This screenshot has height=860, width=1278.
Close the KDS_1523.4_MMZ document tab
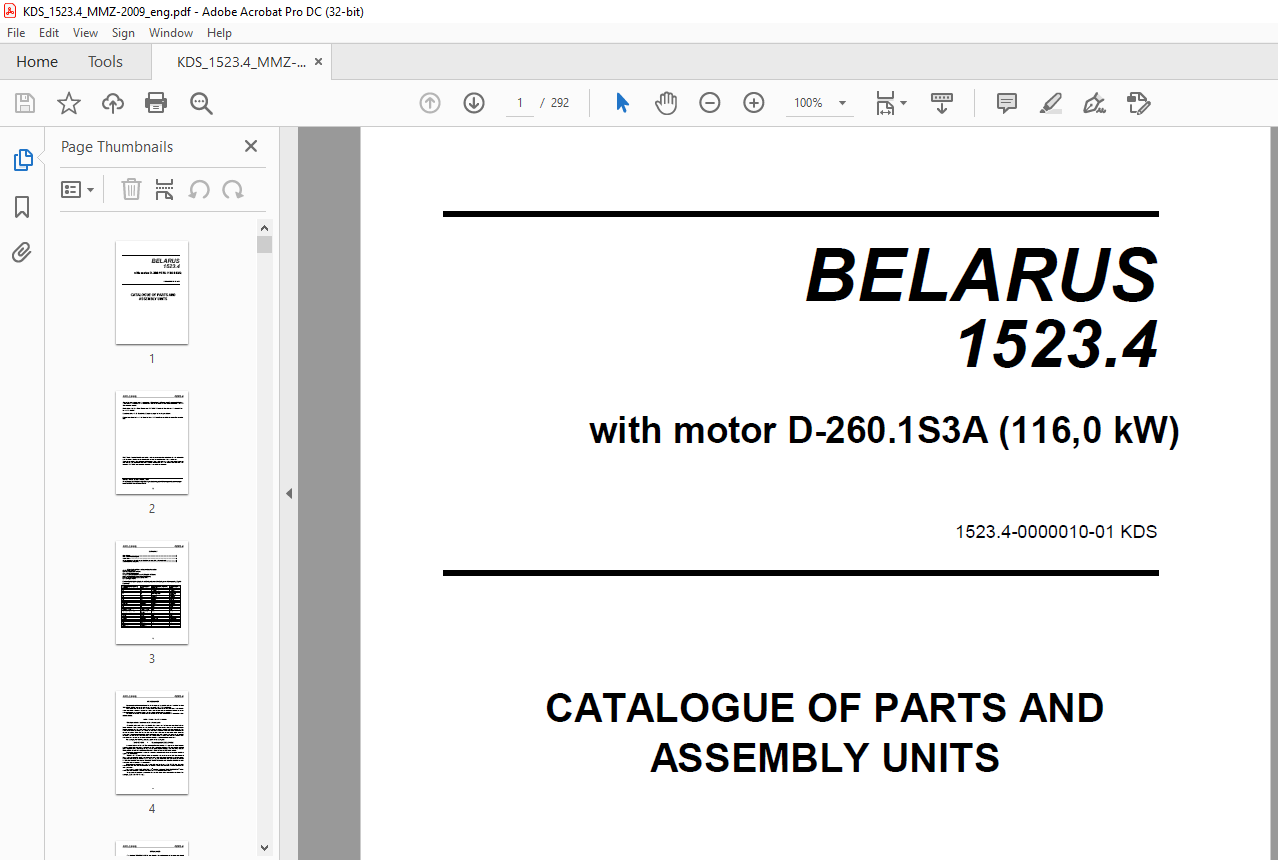coord(318,62)
